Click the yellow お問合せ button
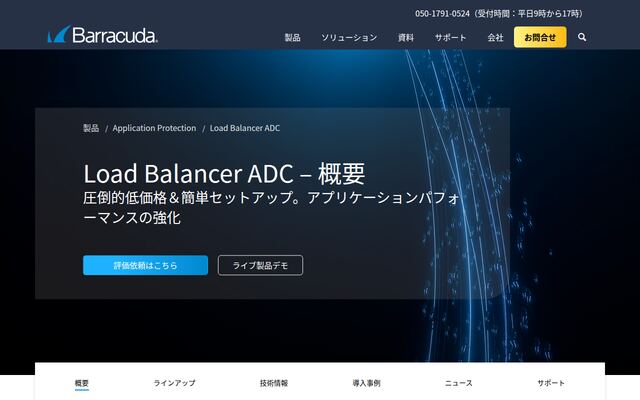Viewport: 640px width, 400px height. click(x=540, y=37)
